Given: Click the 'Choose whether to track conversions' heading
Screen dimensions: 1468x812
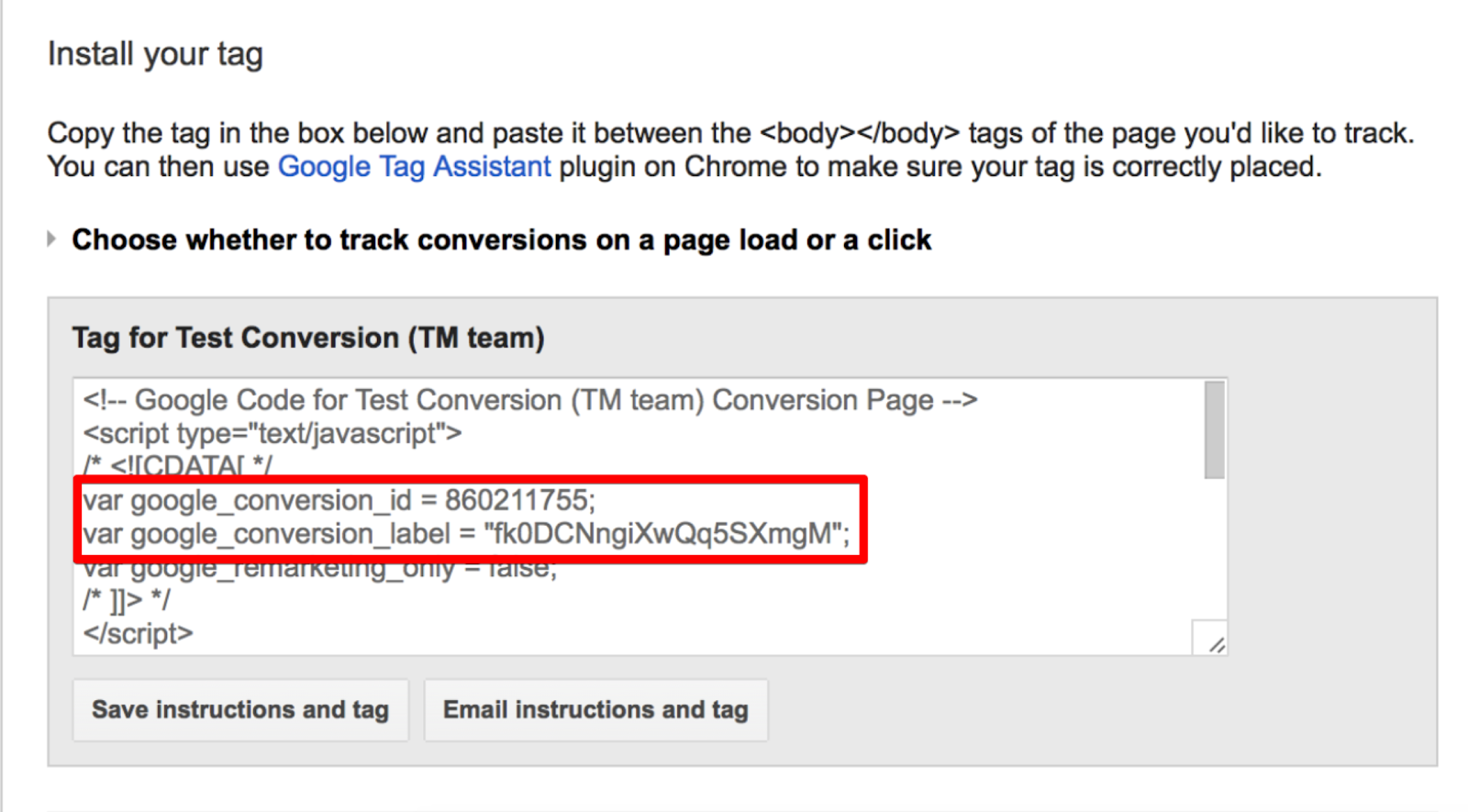Looking at the screenshot, I should [501, 240].
